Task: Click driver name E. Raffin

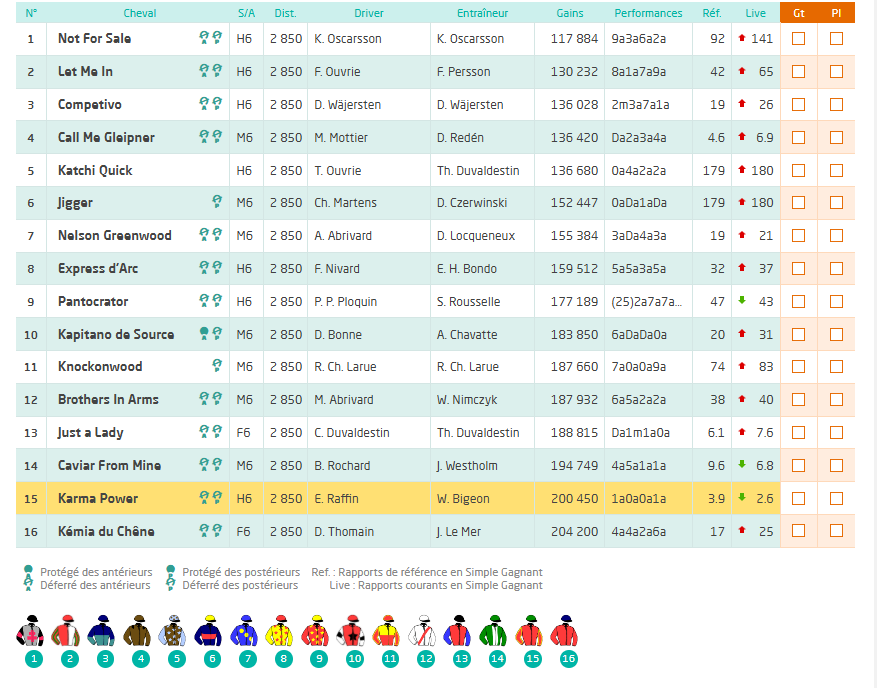Action: pos(335,499)
